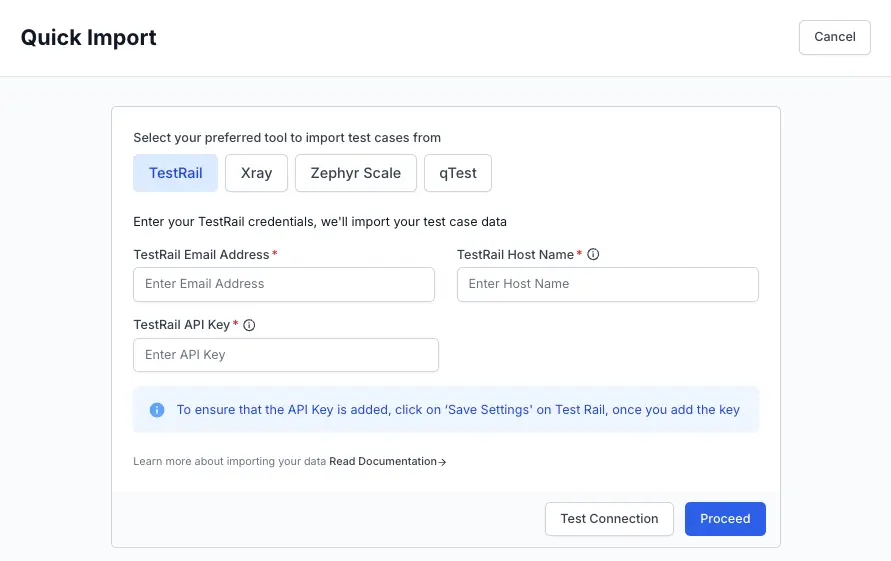Click the 'Save Settings' notice banner text
This screenshot has width=891, height=561.
coord(458,410)
